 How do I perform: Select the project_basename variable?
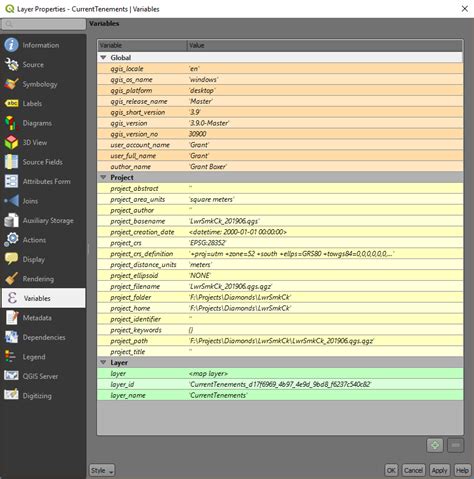click(280, 221)
